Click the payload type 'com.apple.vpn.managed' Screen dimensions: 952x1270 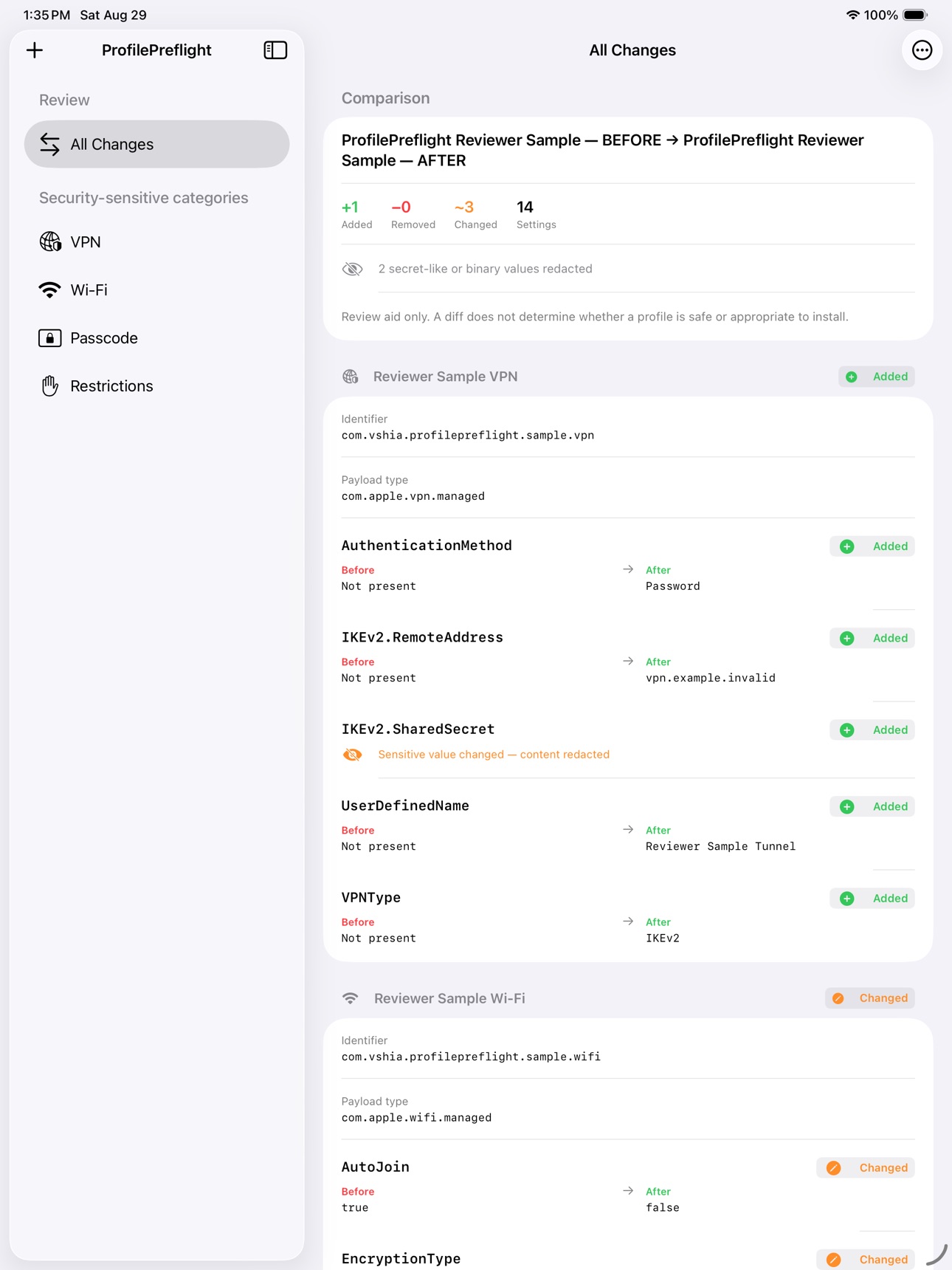[413, 496]
